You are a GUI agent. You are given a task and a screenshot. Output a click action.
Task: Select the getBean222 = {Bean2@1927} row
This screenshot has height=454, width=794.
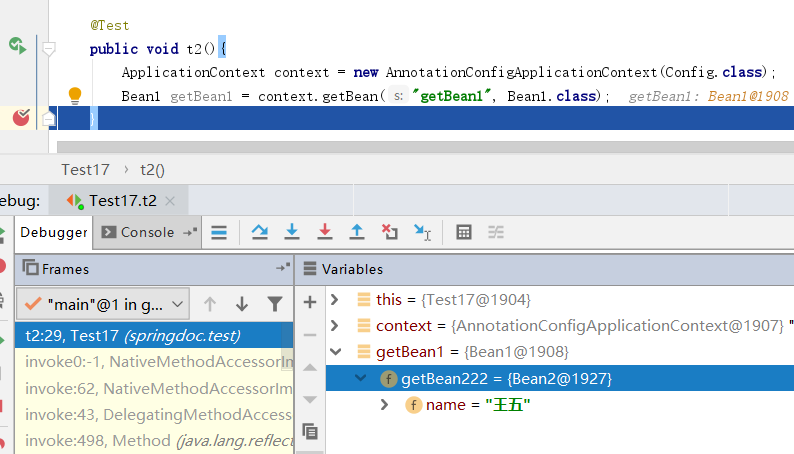[x=560, y=378]
